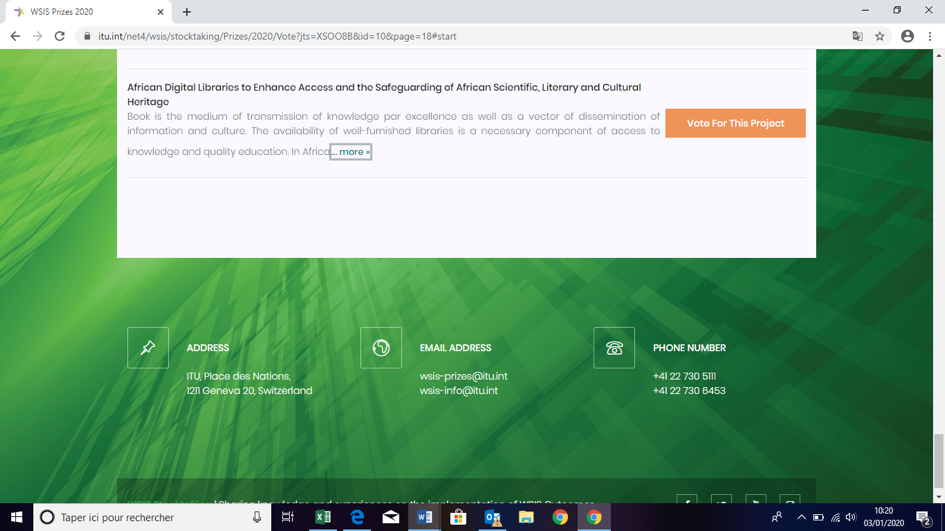Show hidden system tray icons

pos(801,517)
